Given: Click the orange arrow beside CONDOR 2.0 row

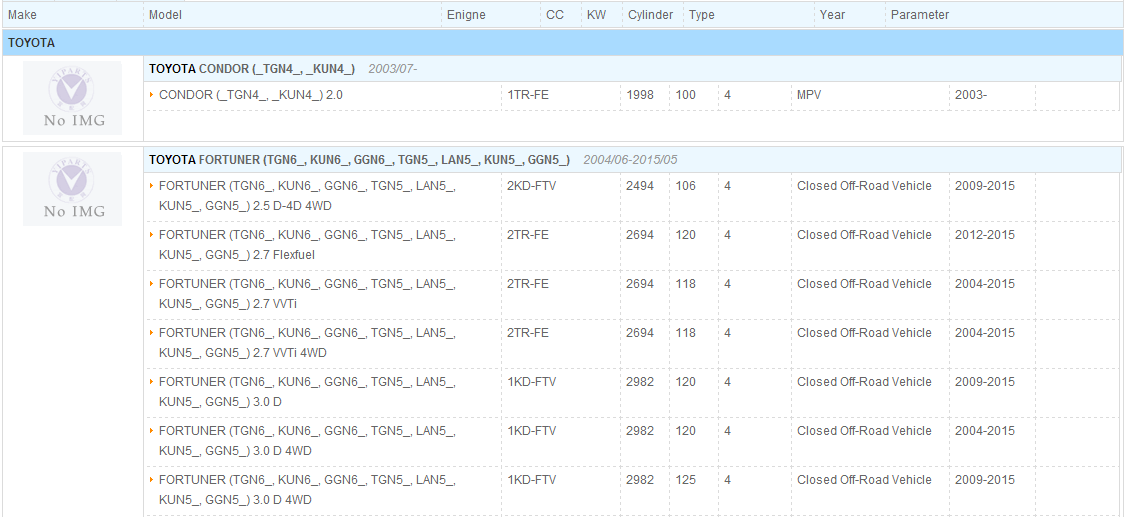Looking at the screenshot, I should 152,95.
